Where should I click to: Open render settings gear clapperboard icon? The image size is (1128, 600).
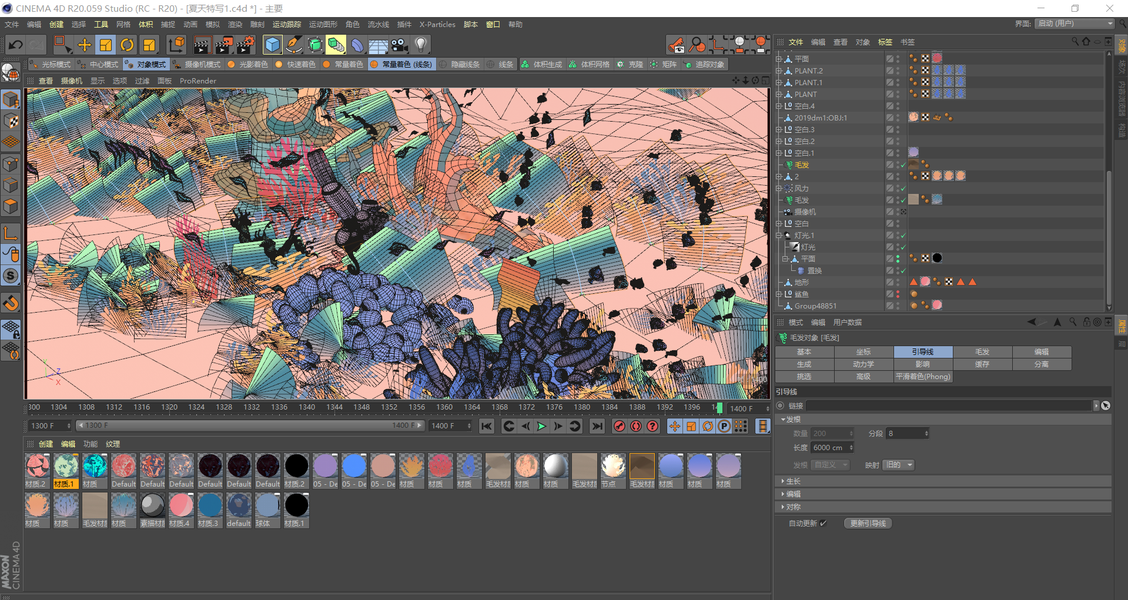click(245, 45)
